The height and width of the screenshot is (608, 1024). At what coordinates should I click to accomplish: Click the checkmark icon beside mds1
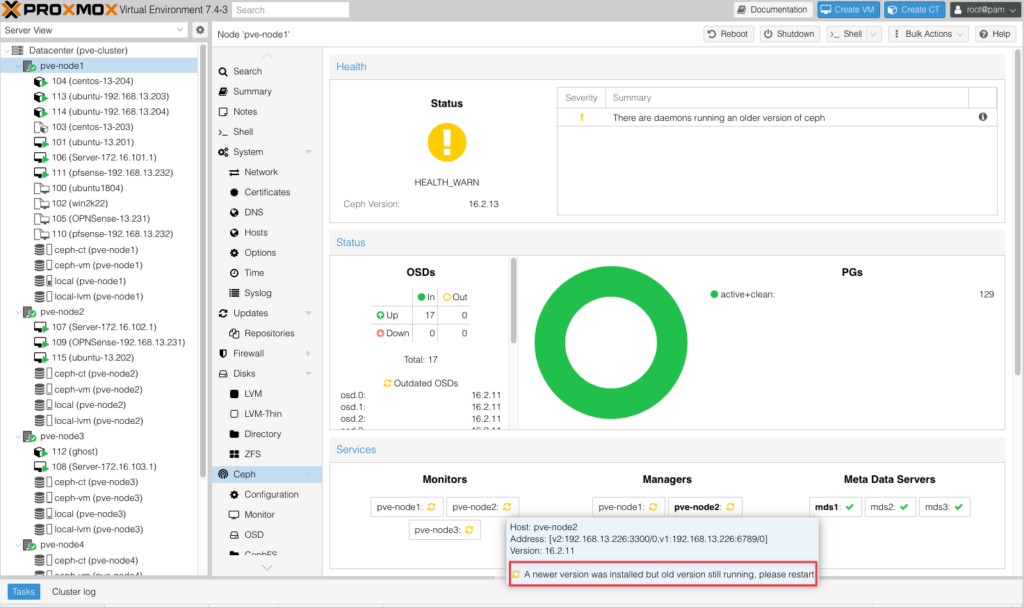(850, 507)
